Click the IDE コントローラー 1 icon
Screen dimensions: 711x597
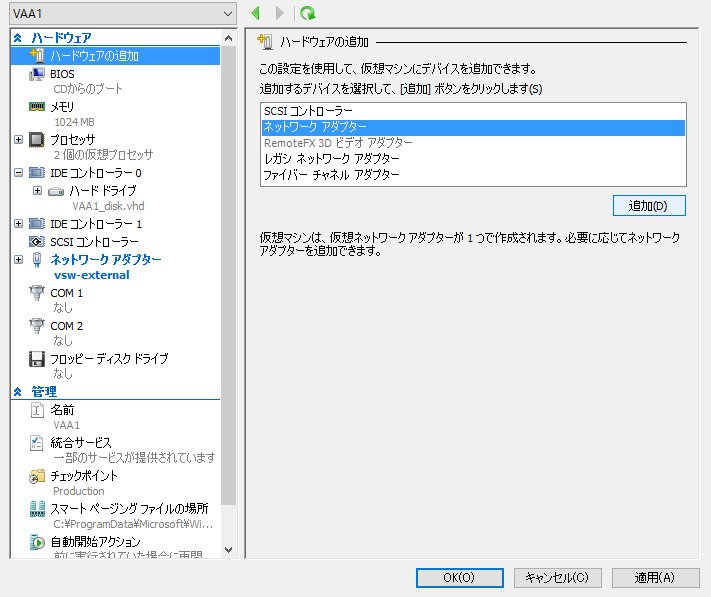point(37,223)
